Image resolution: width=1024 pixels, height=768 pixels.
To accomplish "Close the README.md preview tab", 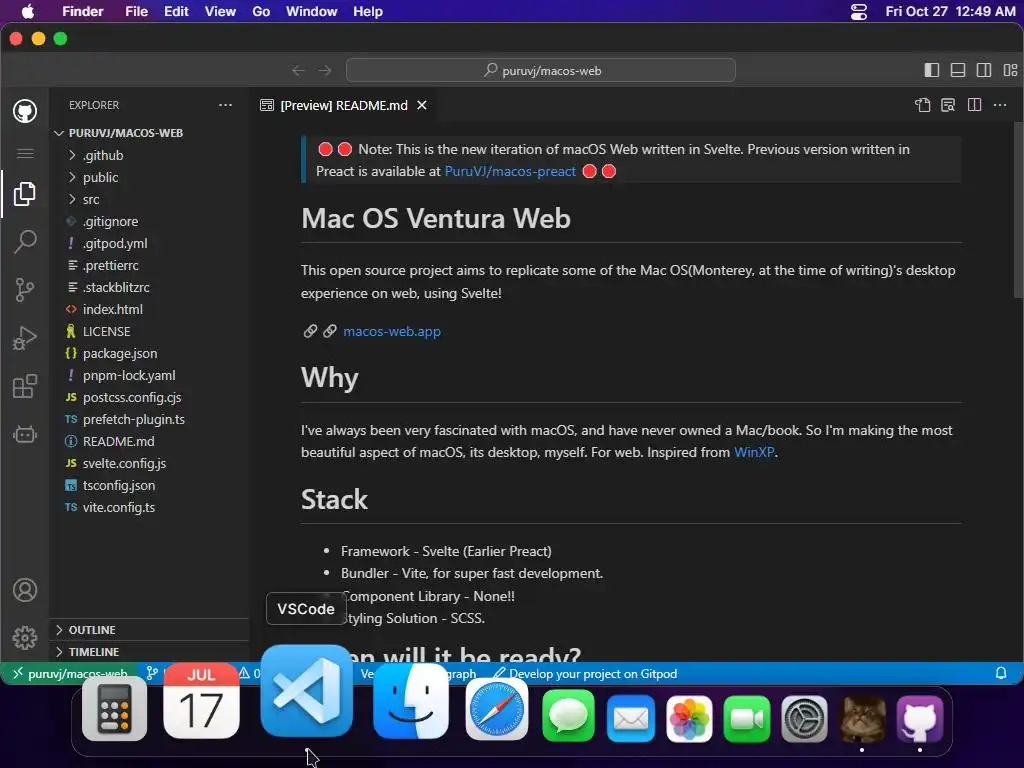I will click(422, 105).
